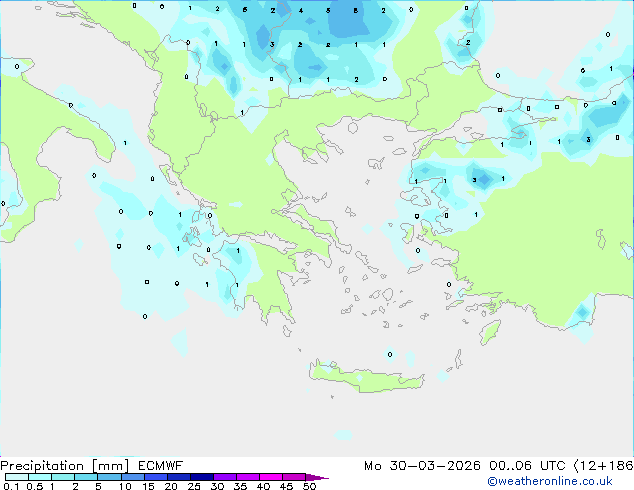Click the legend value '0.5'
The height and width of the screenshot is (490, 634).
point(35,486)
